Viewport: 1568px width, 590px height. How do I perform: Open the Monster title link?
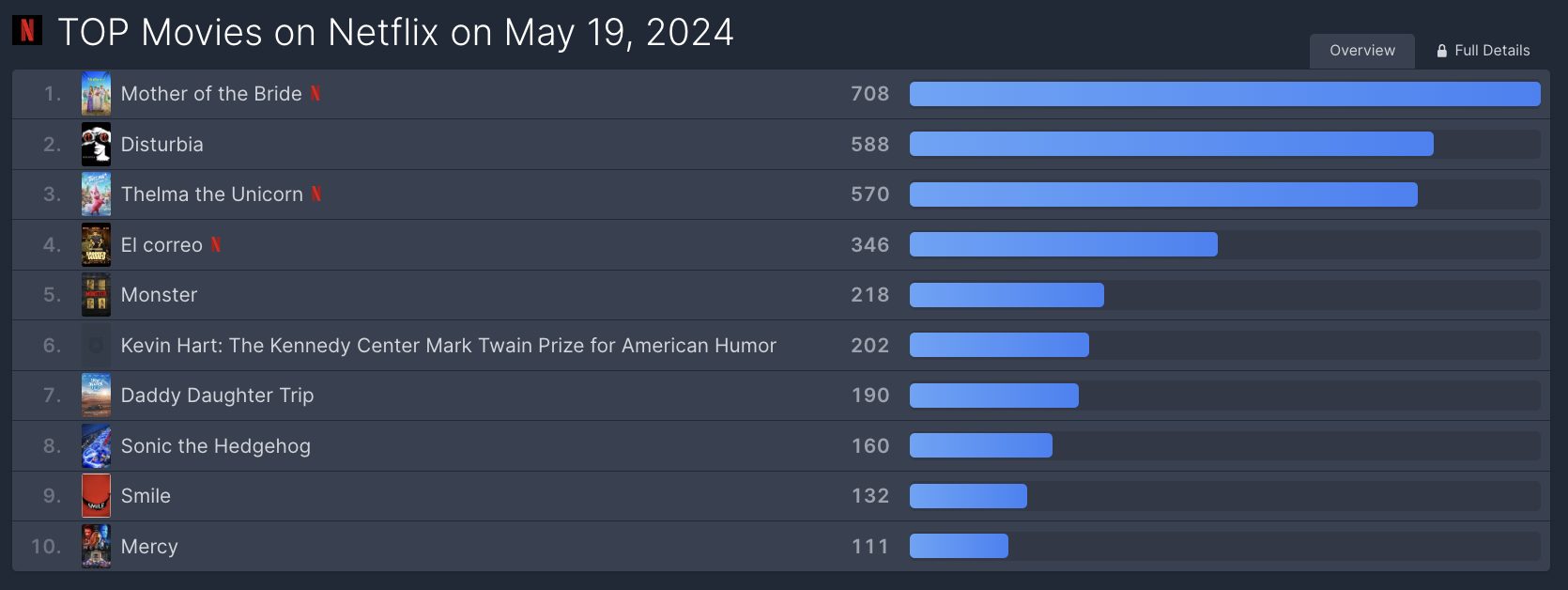point(160,295)
